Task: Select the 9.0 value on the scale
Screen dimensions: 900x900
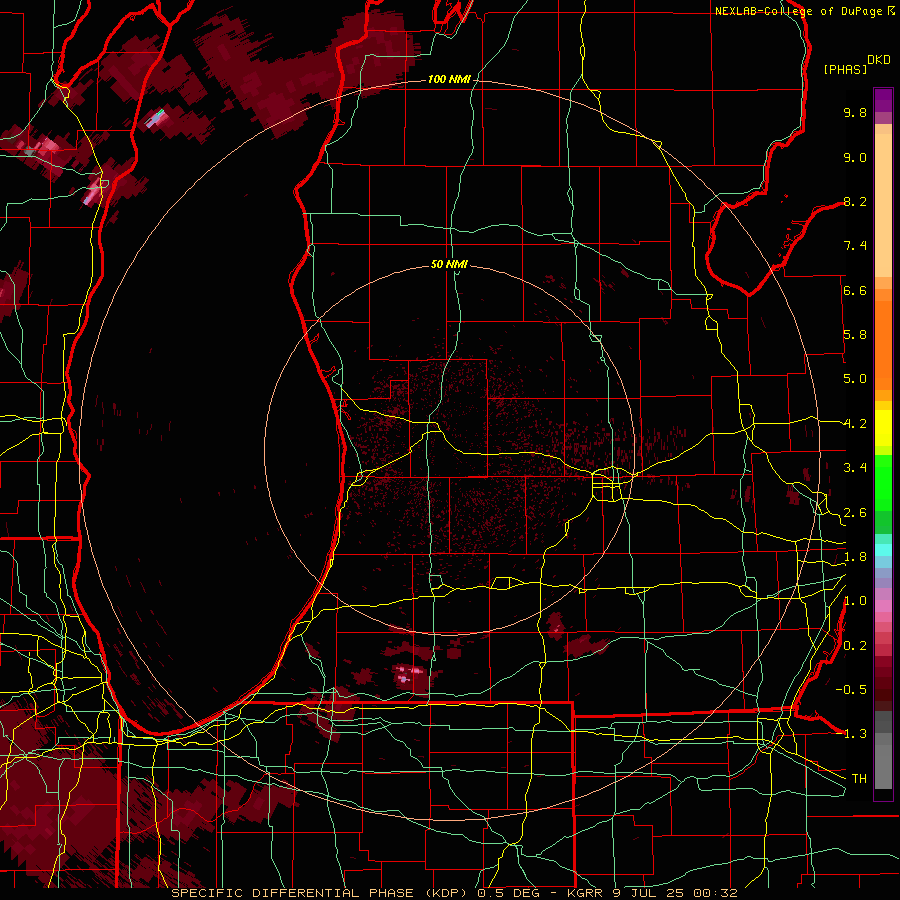Action: (x=855, y=157)
